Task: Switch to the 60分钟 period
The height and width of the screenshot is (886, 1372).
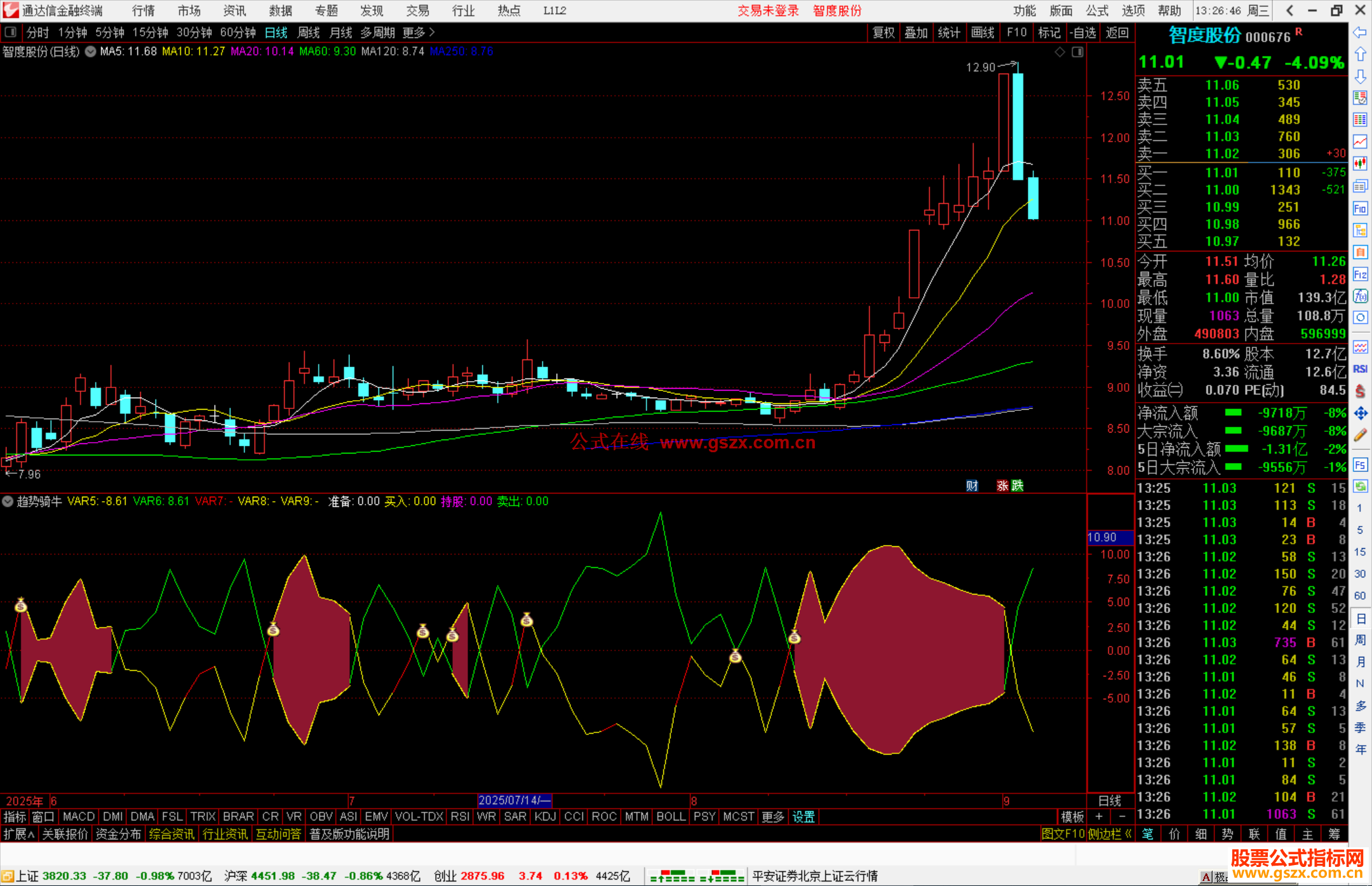Action: (238, 32)
